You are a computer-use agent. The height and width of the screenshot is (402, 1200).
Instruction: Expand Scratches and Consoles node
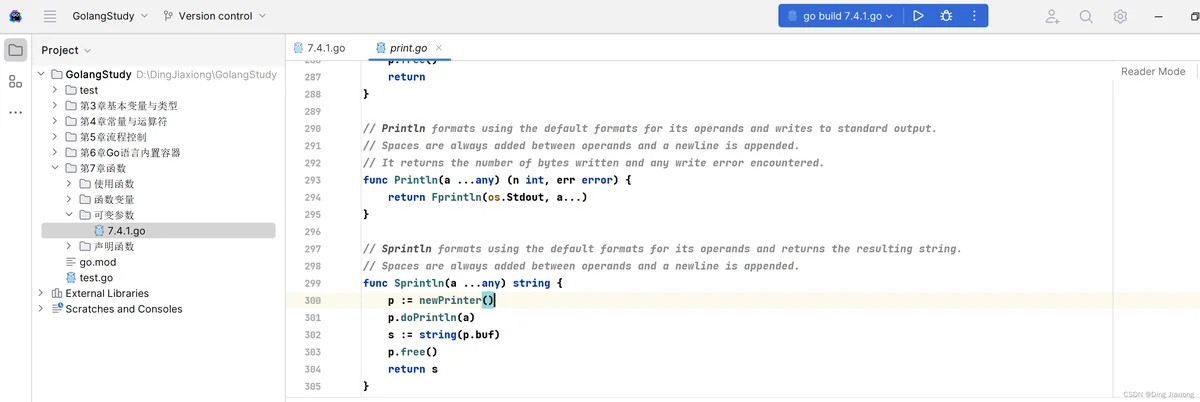point(41,309)
